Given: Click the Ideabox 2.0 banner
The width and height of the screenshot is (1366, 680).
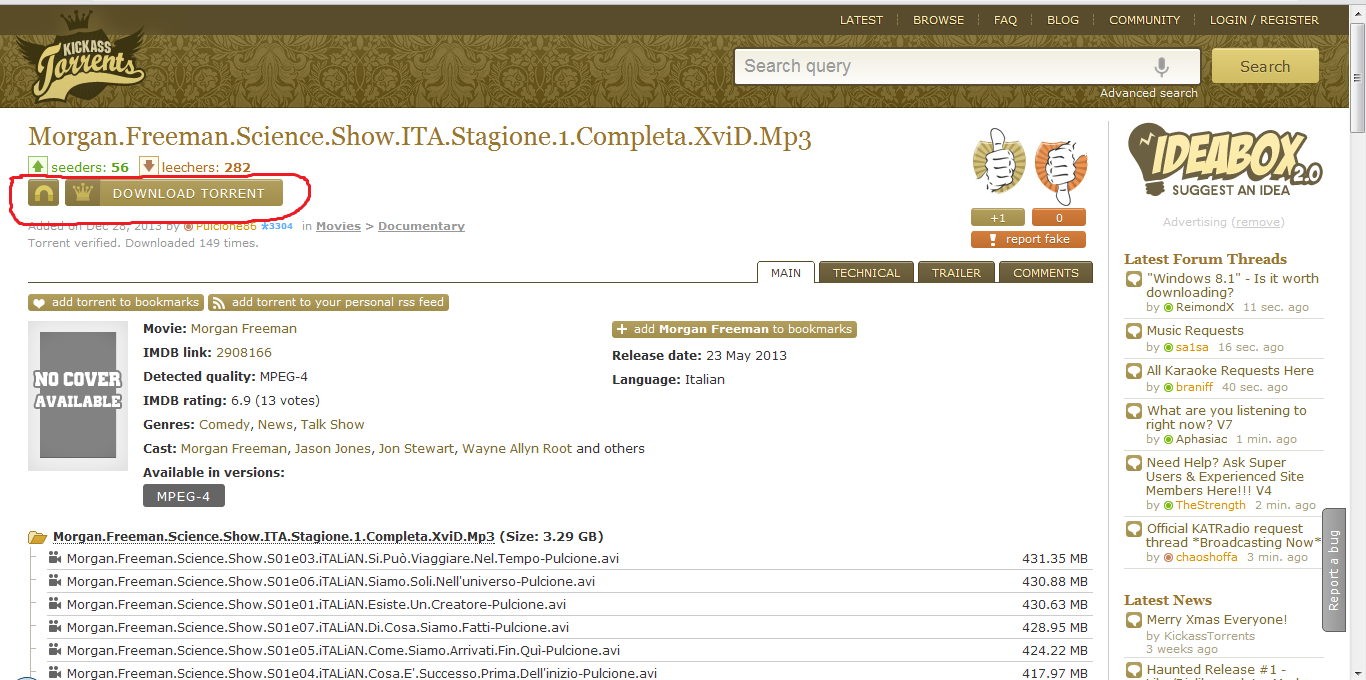Looking at the screenshot, I should (x=1224, y=160).
